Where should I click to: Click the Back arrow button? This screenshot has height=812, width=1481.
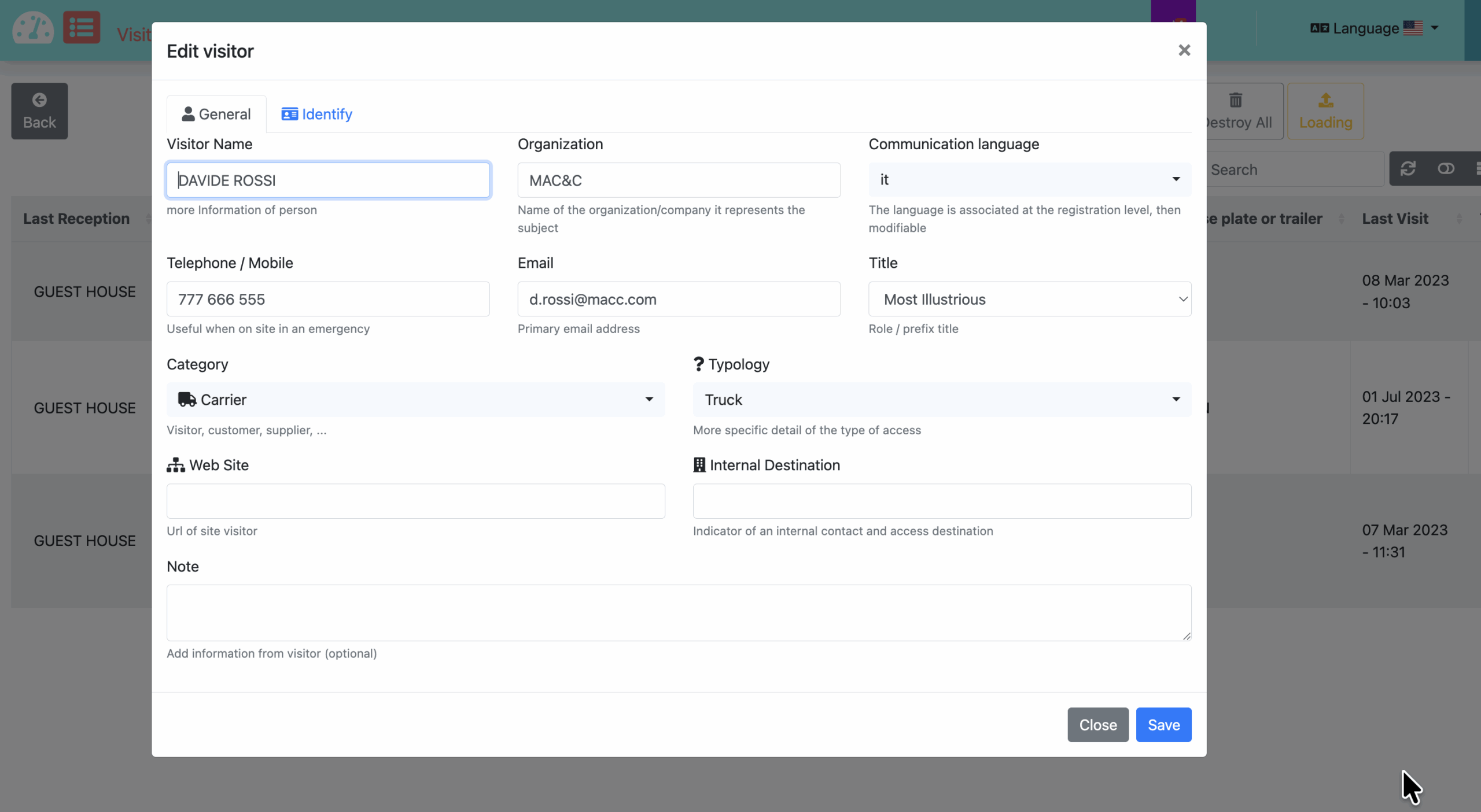(x=39, y=110)
